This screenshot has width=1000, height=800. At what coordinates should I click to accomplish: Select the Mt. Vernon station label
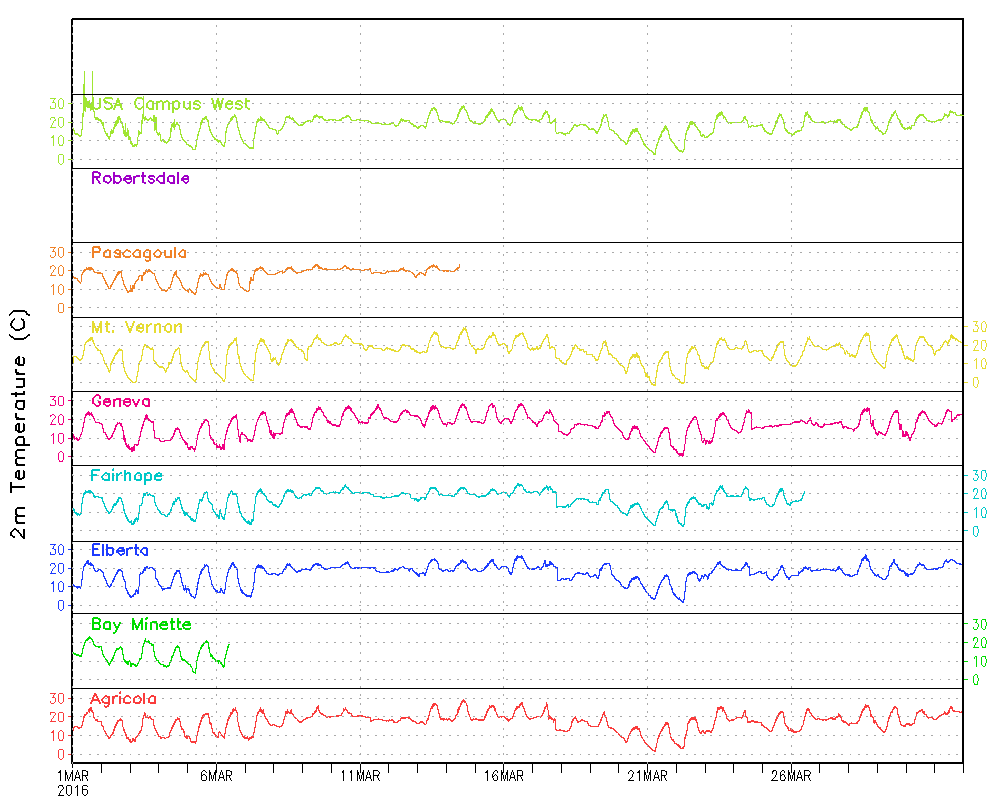point(136,327)
